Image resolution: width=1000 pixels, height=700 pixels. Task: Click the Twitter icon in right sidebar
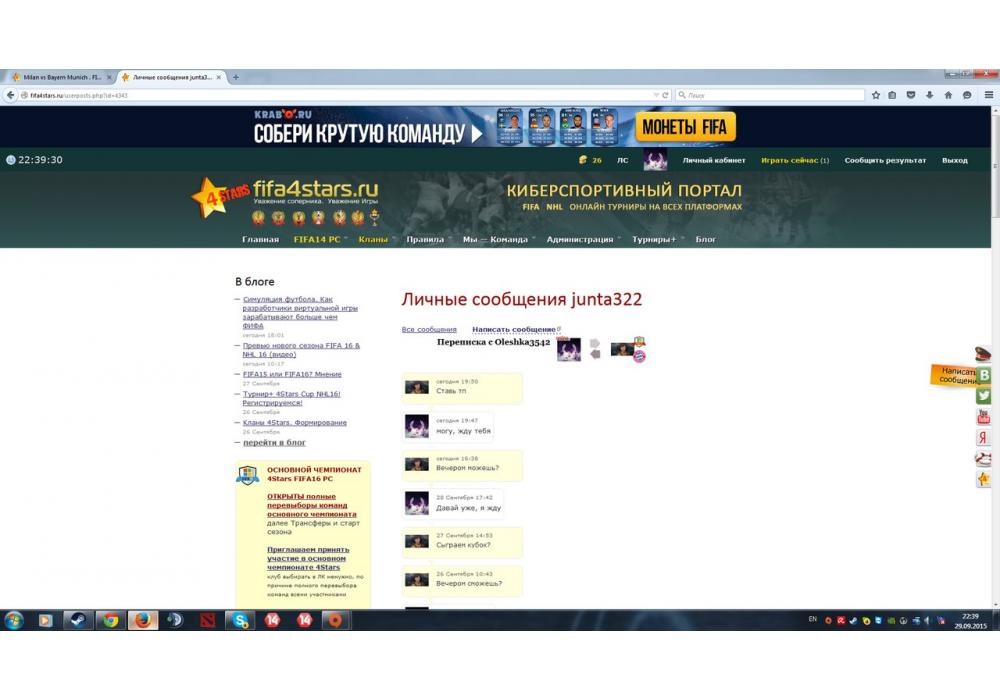(984, 396)
